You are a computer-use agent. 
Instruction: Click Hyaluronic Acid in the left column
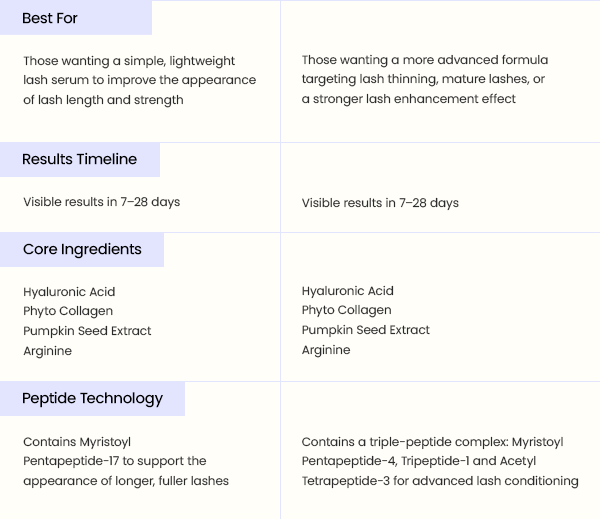click(x=69, y=292)
